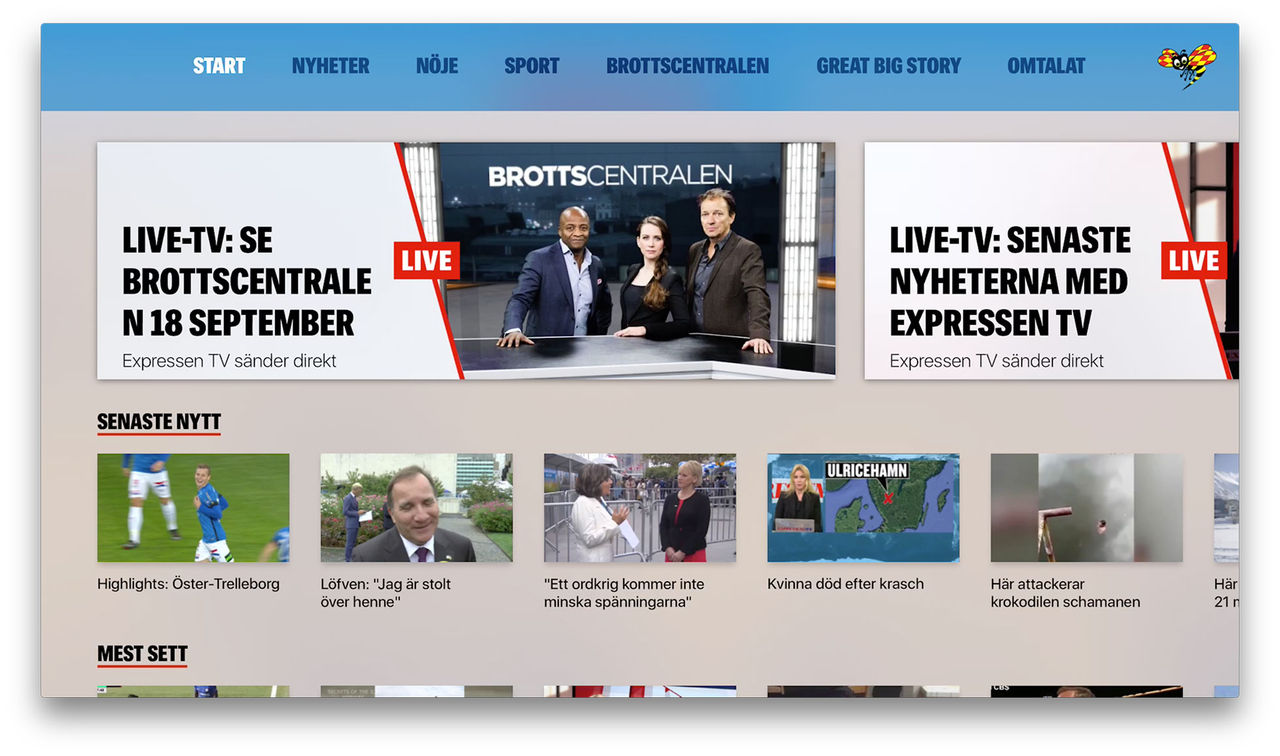Image resolution: width=1280 pixels, height=756 pixels.
Task: Open the NYHETER tab
Action: 330,66
